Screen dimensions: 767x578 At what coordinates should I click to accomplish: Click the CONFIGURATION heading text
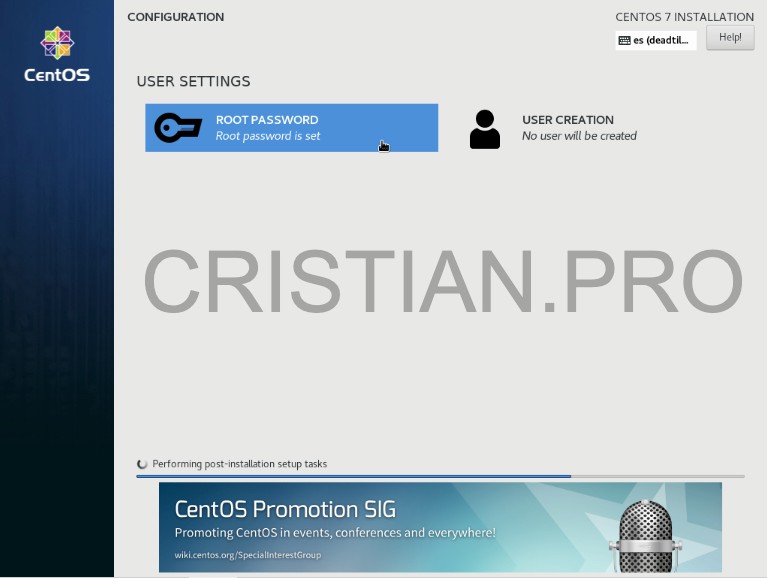click(176, 17)
